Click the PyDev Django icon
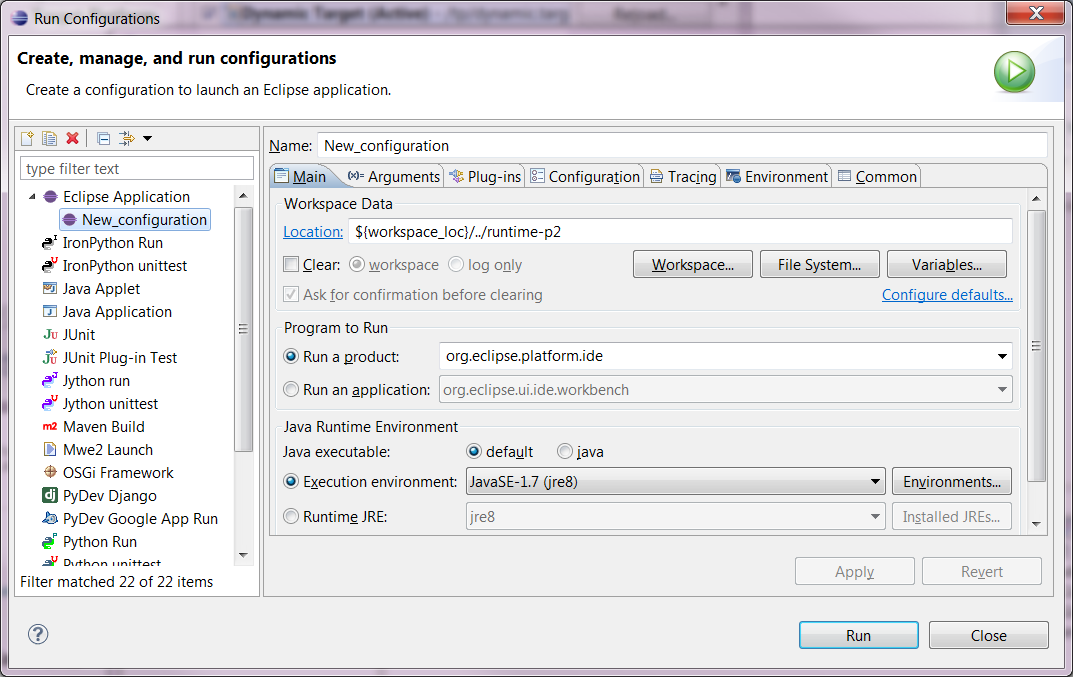 coord(50,496)
